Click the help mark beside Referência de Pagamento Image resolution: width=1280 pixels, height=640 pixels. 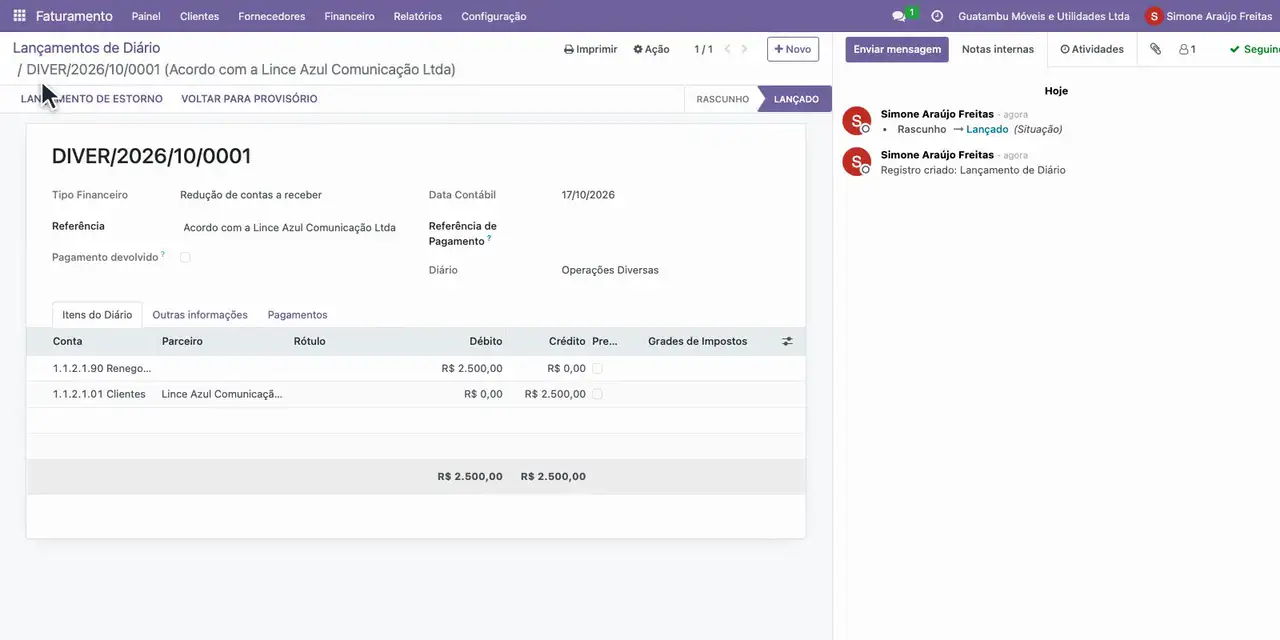489,238
